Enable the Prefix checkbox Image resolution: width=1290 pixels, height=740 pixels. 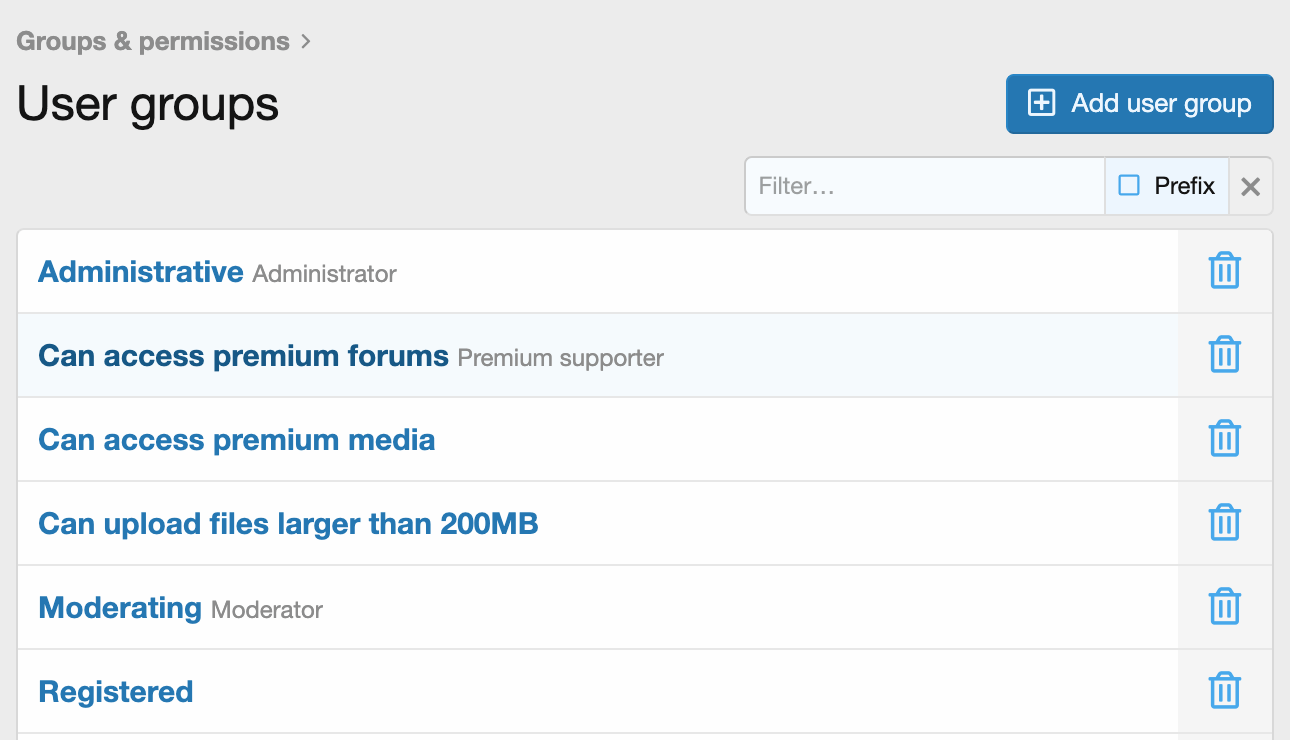(1129, 186)
